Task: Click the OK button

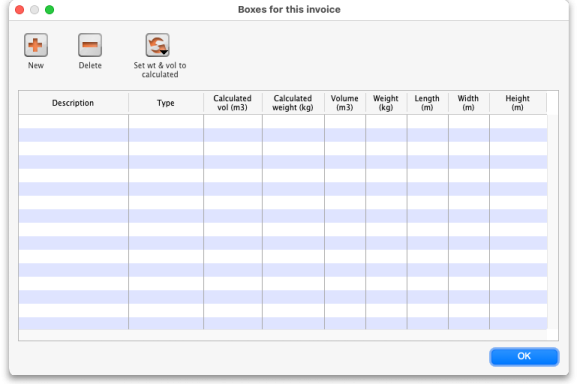Action: click(x=524, y=356)
